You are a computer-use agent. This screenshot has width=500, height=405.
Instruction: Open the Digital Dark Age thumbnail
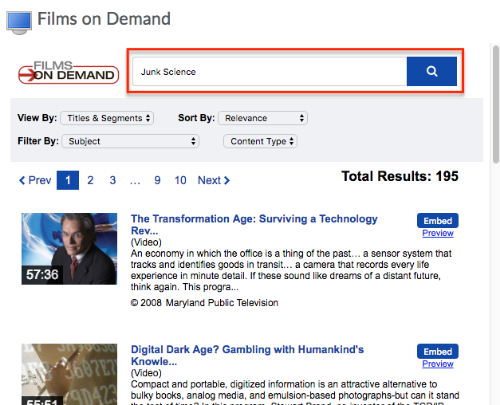coord(69,374)
